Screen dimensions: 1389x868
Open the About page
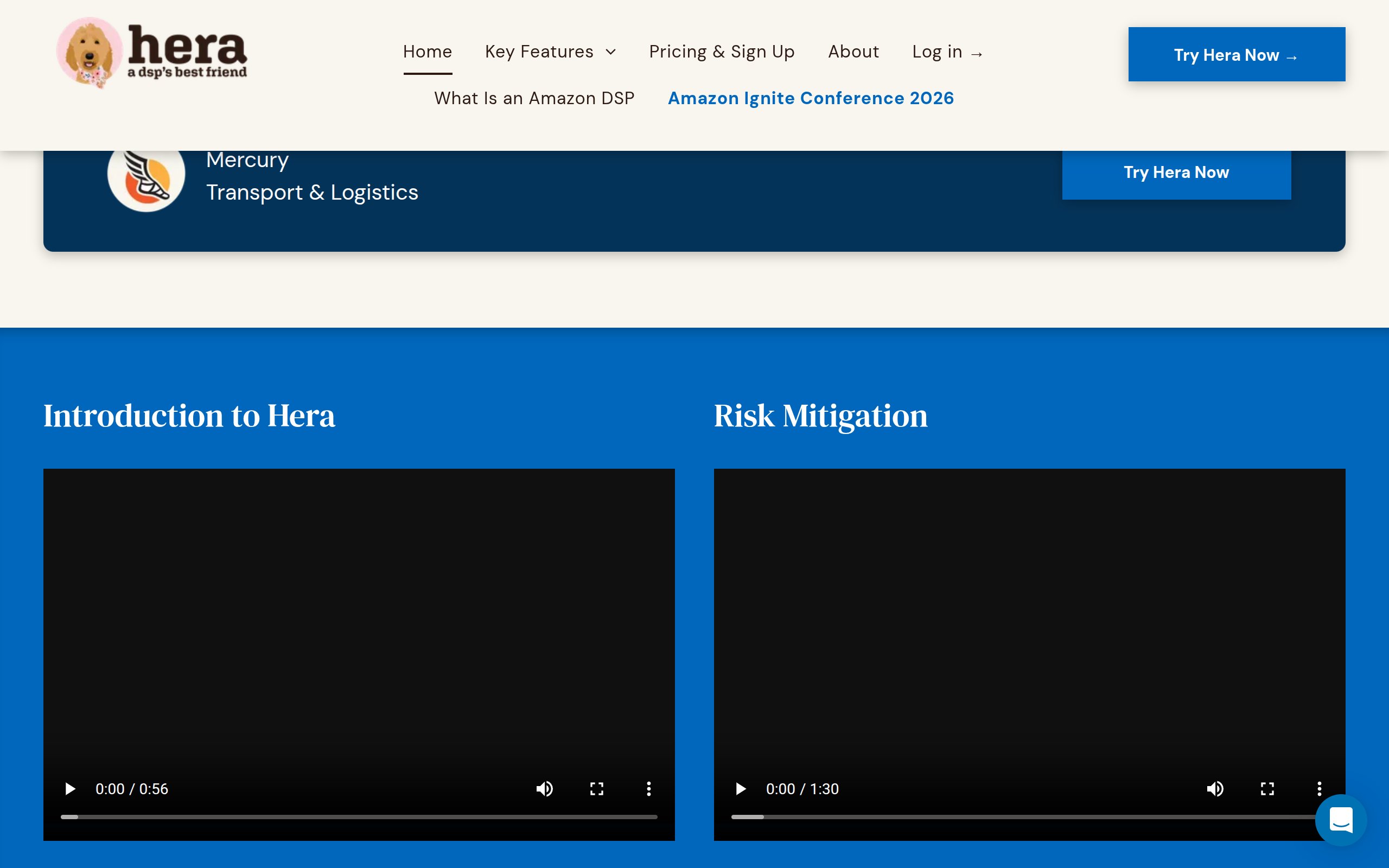853,52
